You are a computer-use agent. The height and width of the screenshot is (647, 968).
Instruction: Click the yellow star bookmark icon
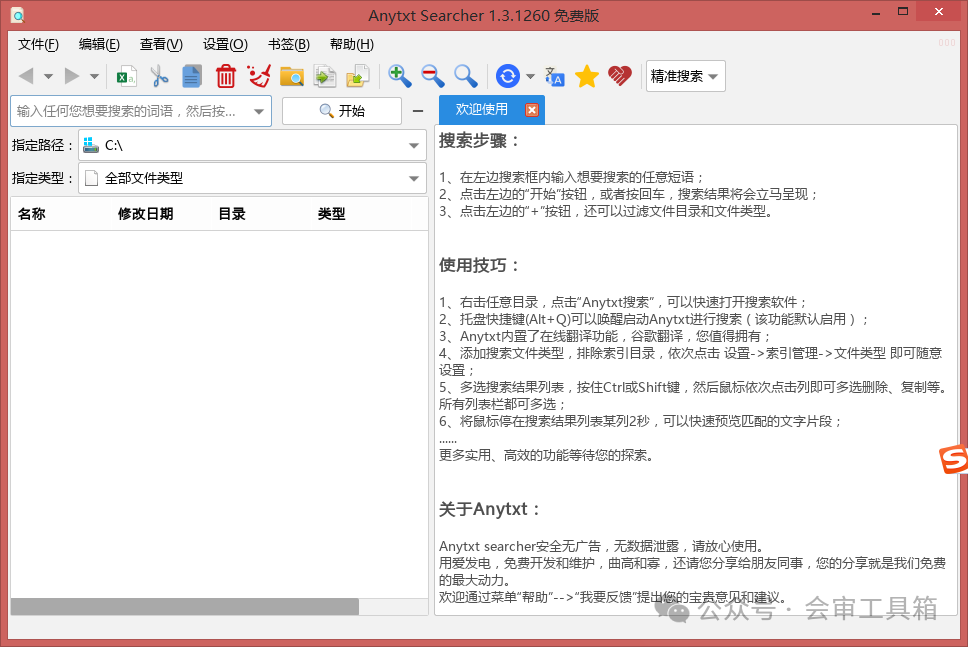(587, 76)
